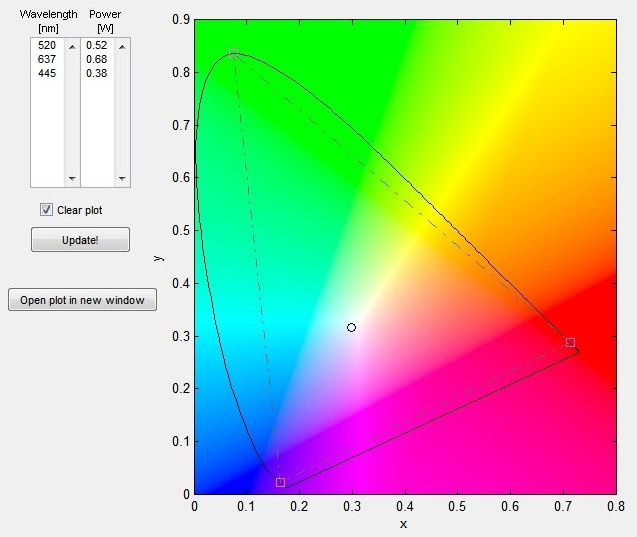The width and height of the screenshot is (637, 537).
Task: Click the Power list scroll up arrow
Action: [x=121, y=46]
